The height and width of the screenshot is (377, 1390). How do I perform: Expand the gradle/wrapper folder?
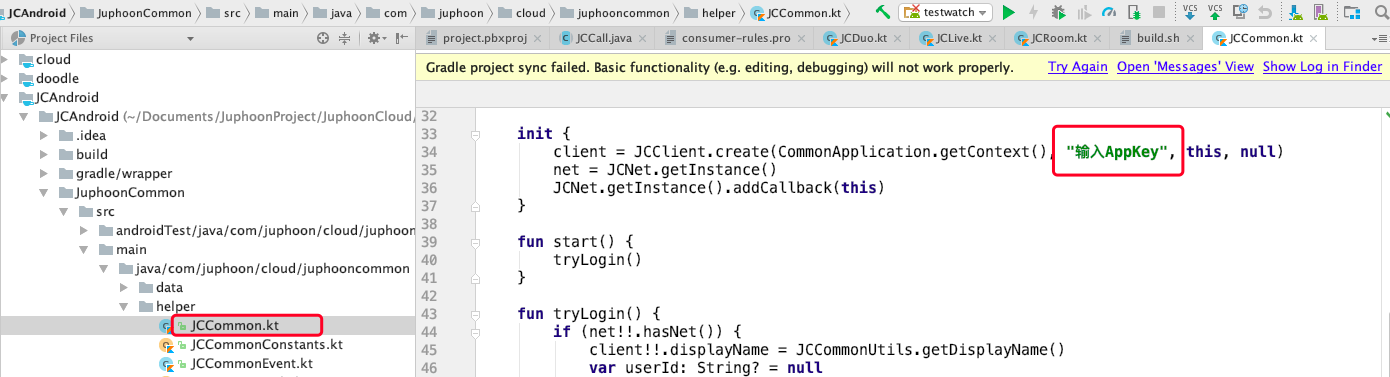point(44,173)
